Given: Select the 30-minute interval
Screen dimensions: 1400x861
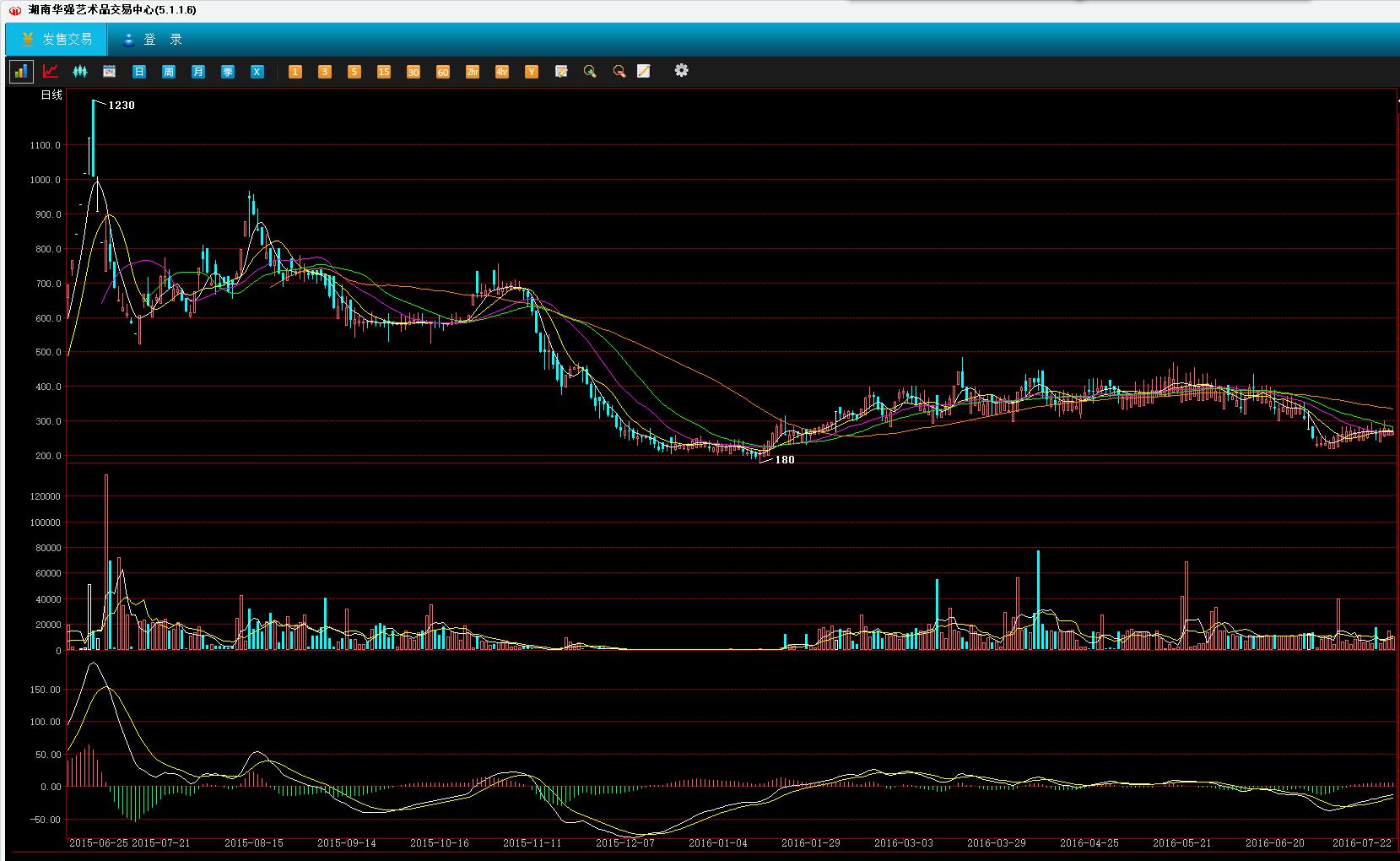Looking at the screenshot, I should click(x=414, y=72).
